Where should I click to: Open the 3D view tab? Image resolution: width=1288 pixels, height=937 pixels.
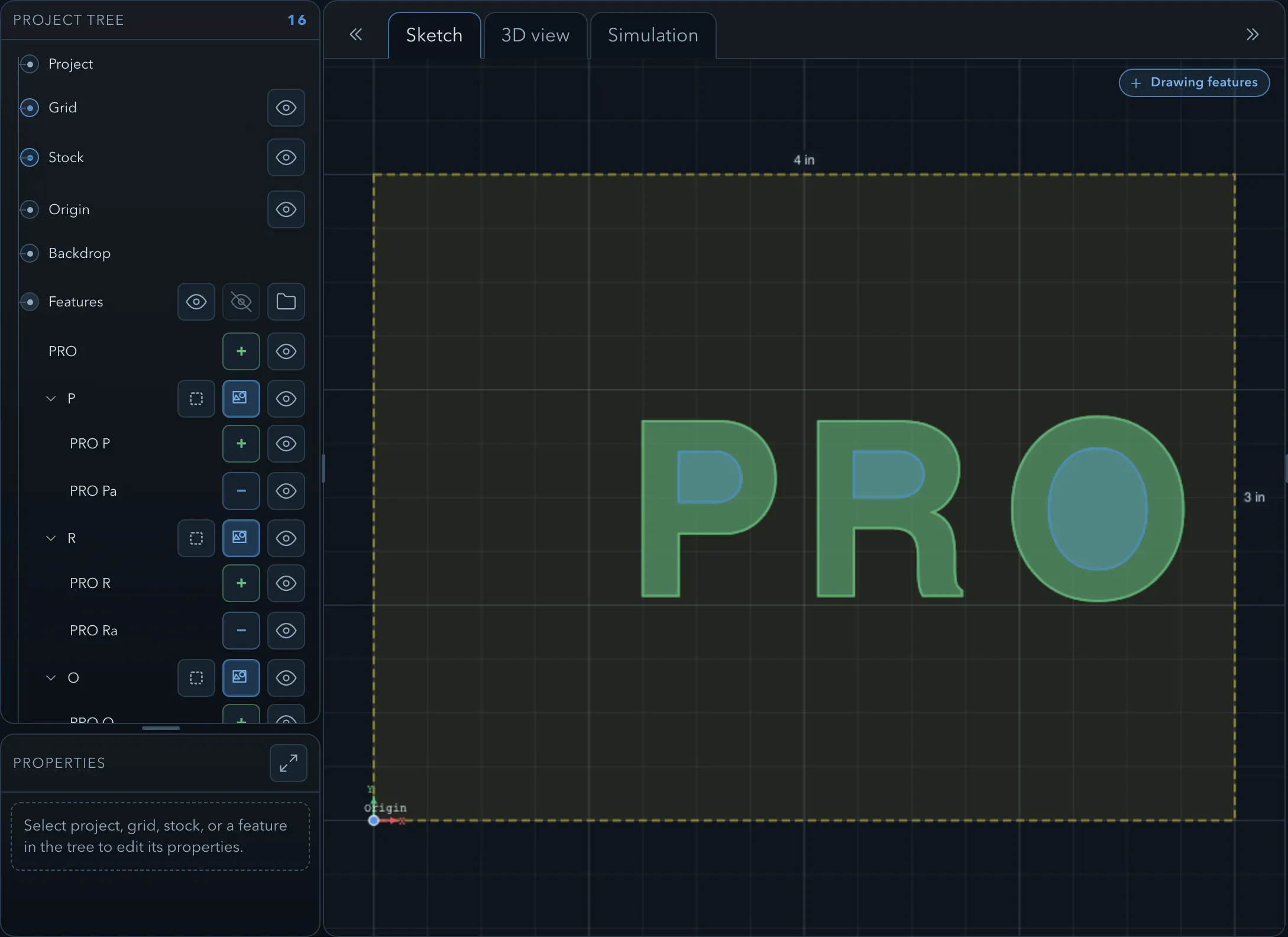point(535,35)
